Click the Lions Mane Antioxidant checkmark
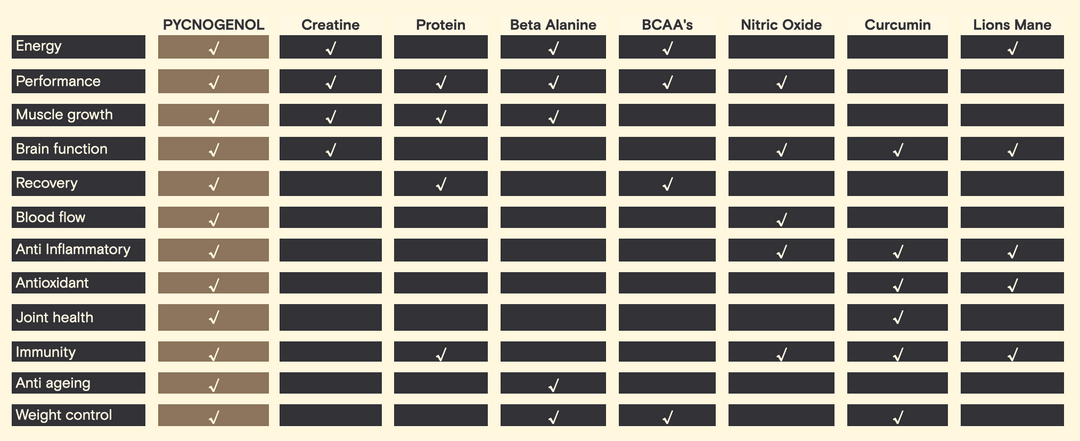The height and width of the screenshot is (441, 1080). tap(1012, 285)
